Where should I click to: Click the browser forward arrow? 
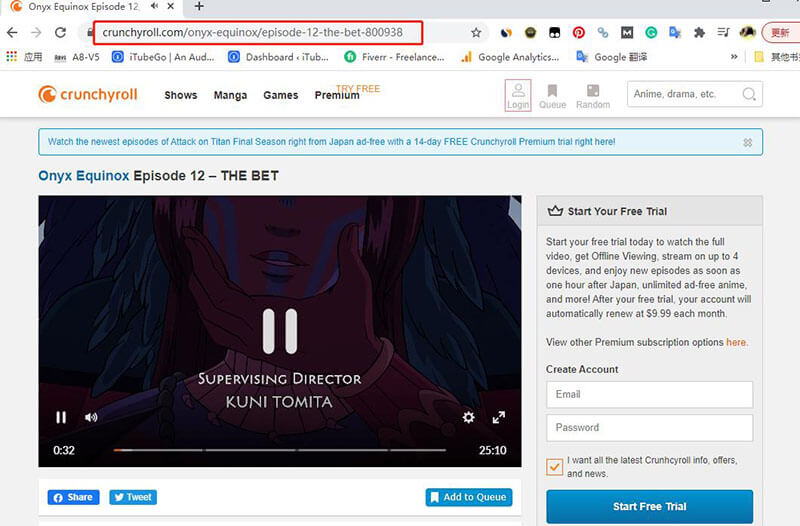pyautogui.click(x=36, y=33)
